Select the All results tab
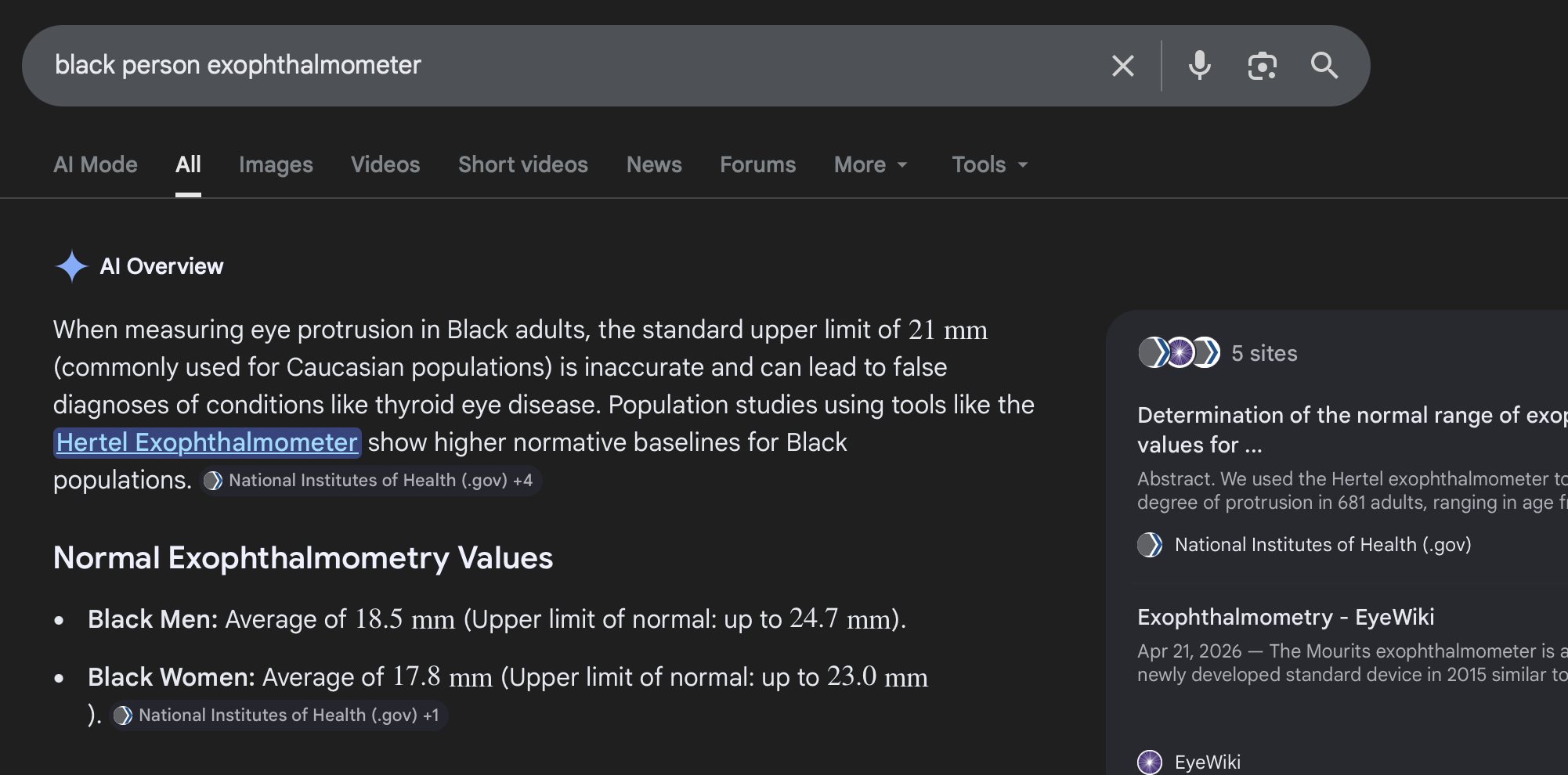This screenshot has width=1568, height=775. click(188, 164)
